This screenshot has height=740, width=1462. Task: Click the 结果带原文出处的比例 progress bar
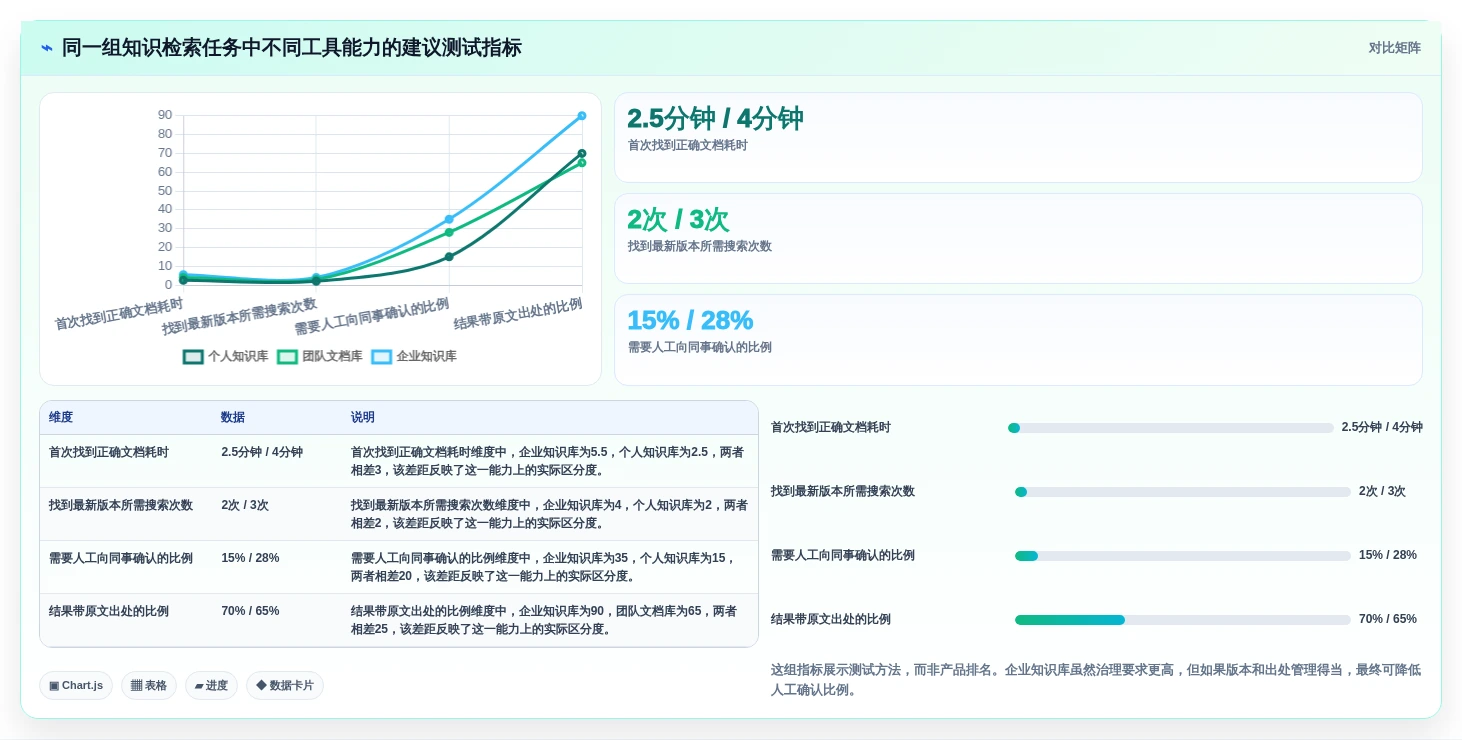click(1183, 620)
